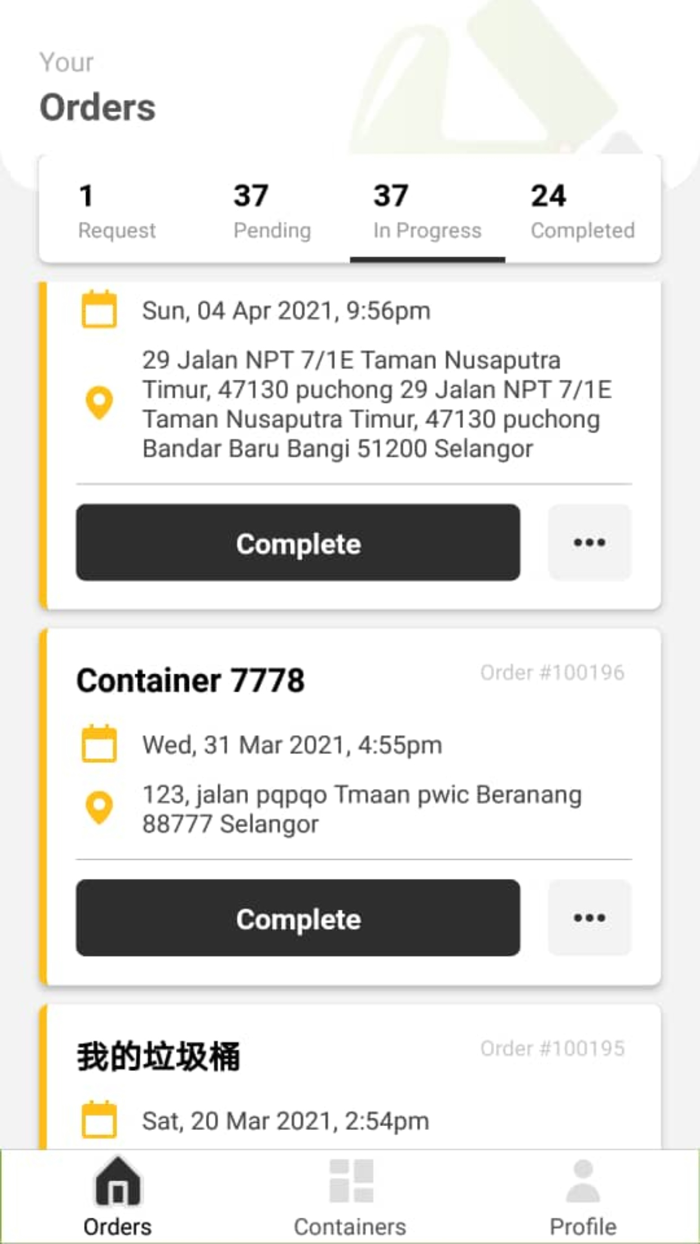Switch to the Request tab

(117, 211)
